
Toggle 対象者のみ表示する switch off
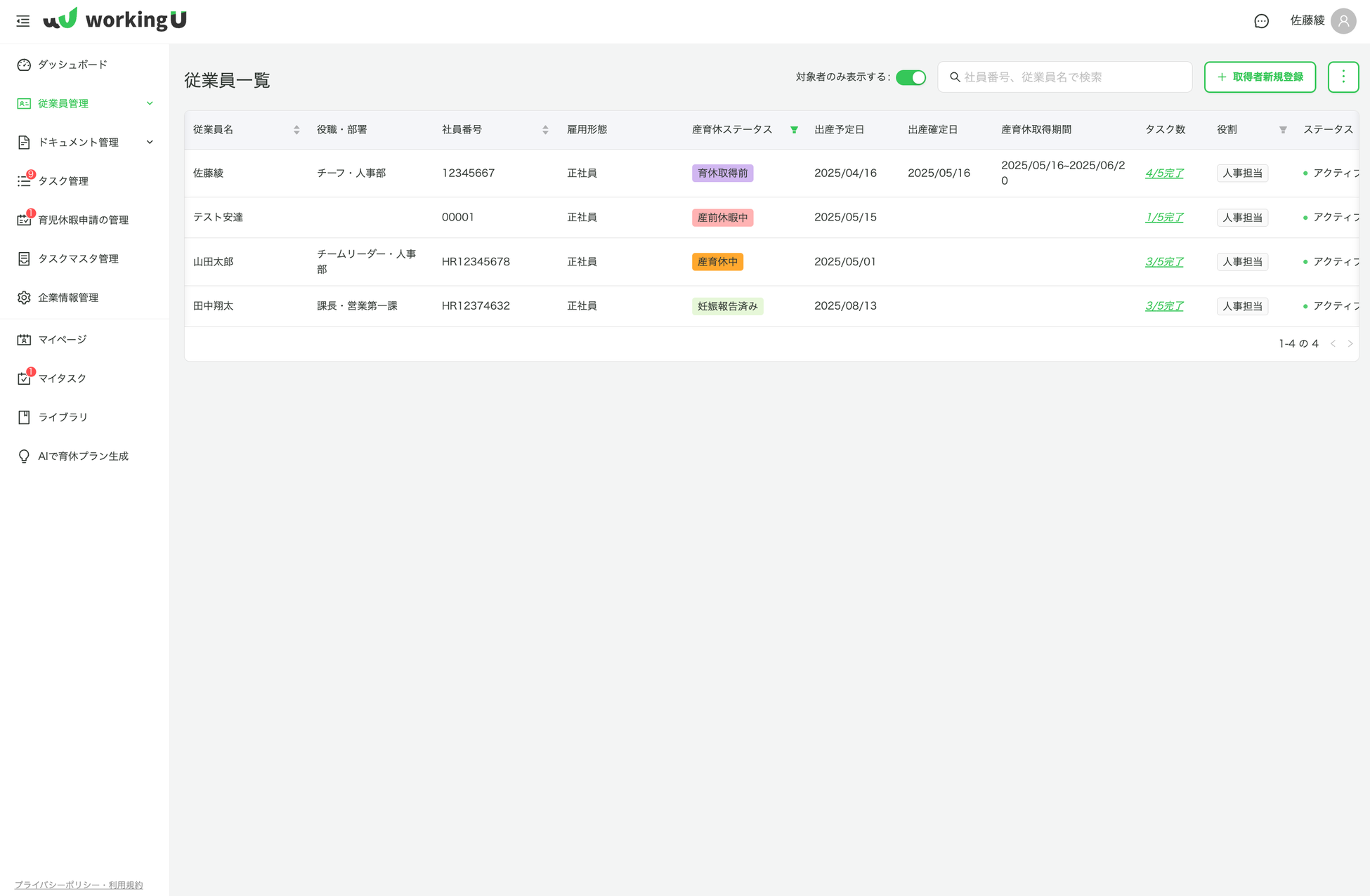tap(911, 77)
